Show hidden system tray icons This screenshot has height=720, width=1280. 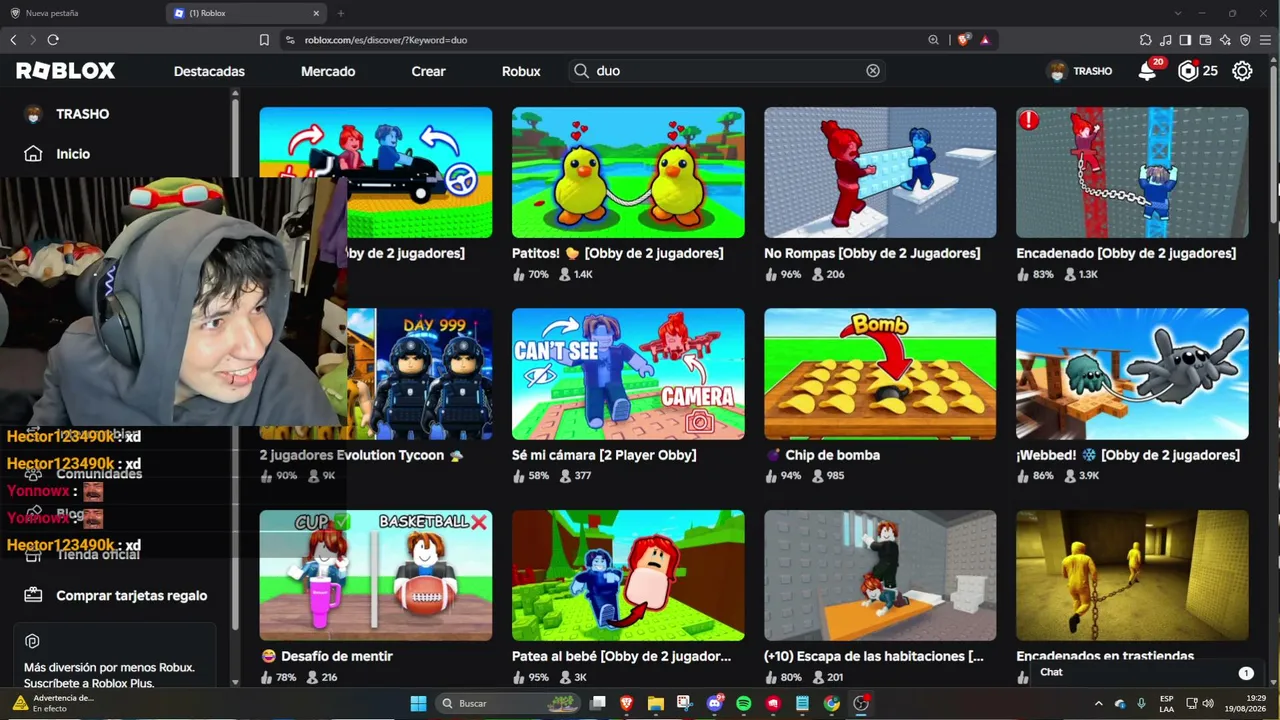click(x=1098, y=703)
